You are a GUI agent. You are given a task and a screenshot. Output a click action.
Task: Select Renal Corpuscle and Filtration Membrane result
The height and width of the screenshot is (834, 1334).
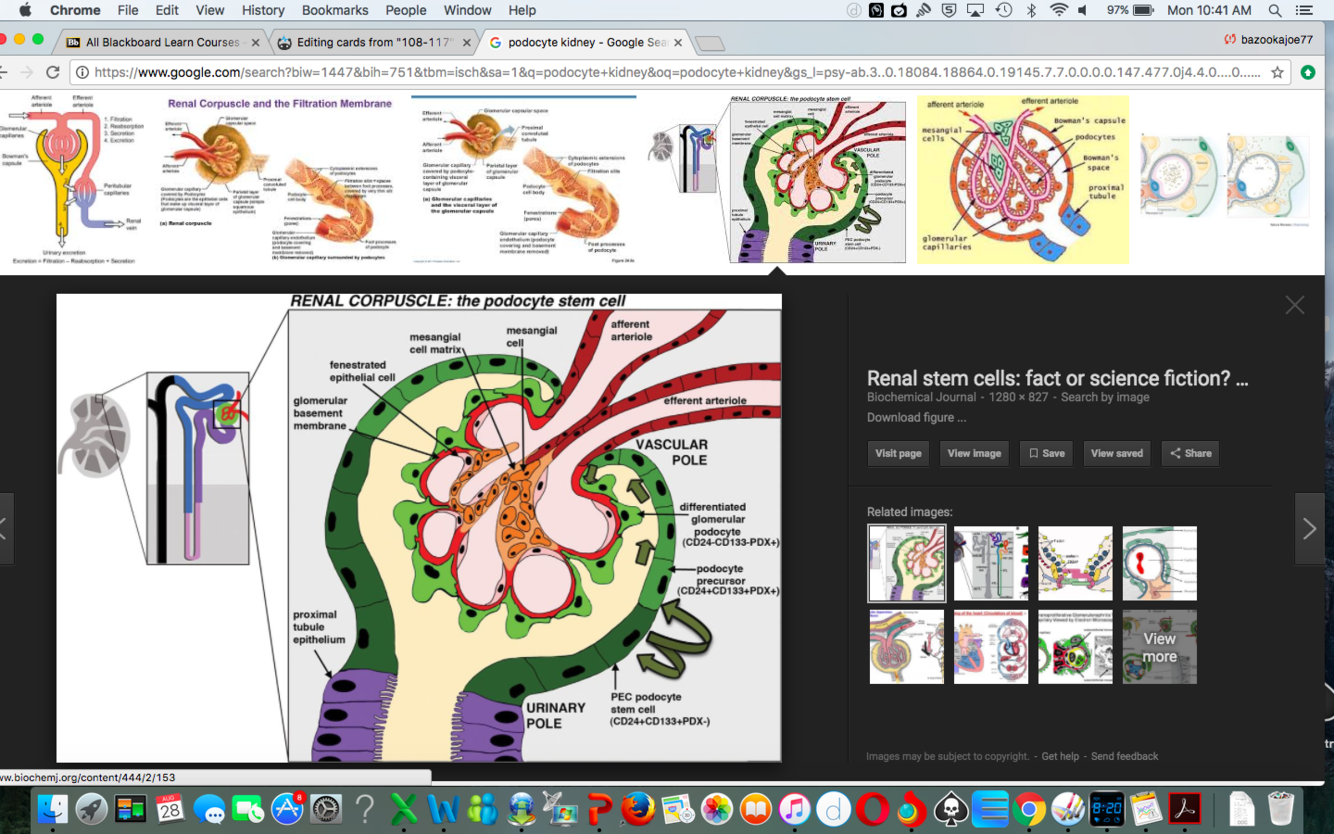pos(279,180)
